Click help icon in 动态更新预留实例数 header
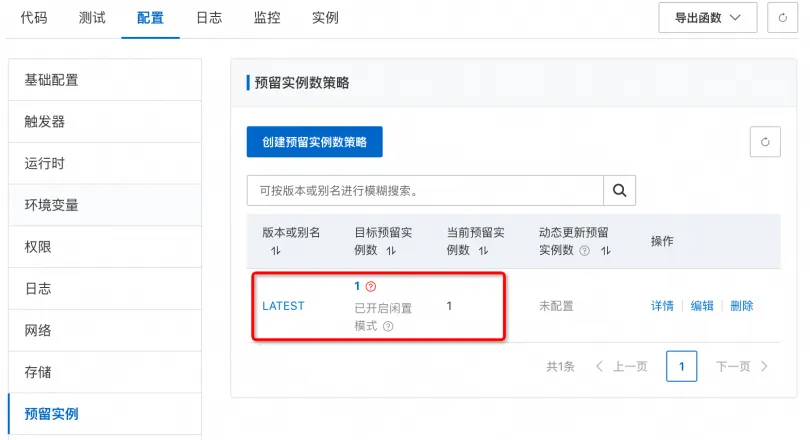The width and height of the screenshot is (810, 440). 584,251
